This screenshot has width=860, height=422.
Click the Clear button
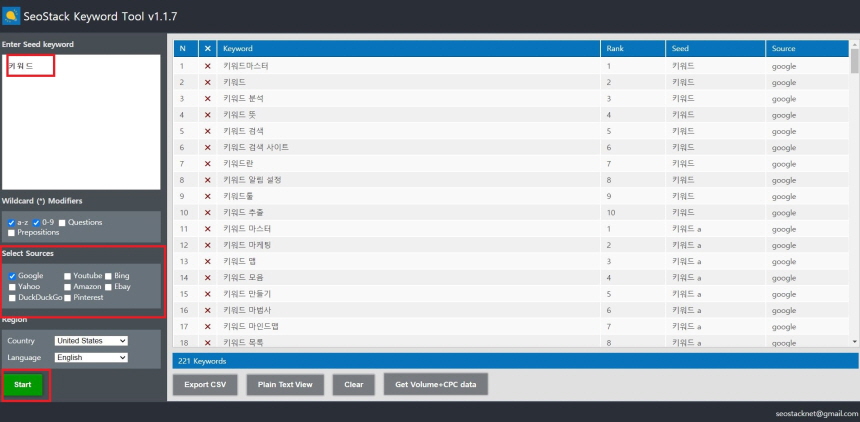(354, 385)
